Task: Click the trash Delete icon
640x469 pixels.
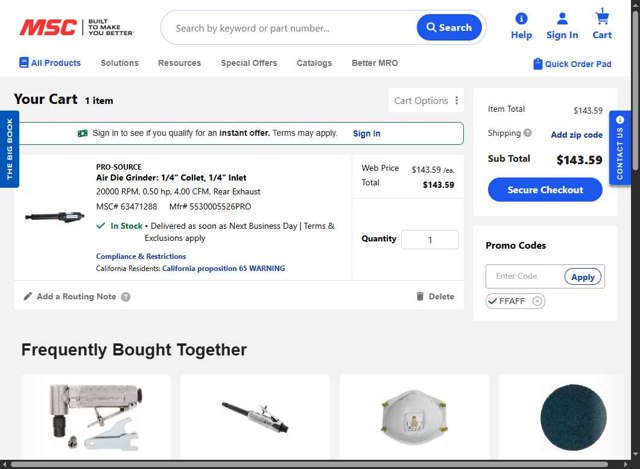Action: [x=421, y=296]
